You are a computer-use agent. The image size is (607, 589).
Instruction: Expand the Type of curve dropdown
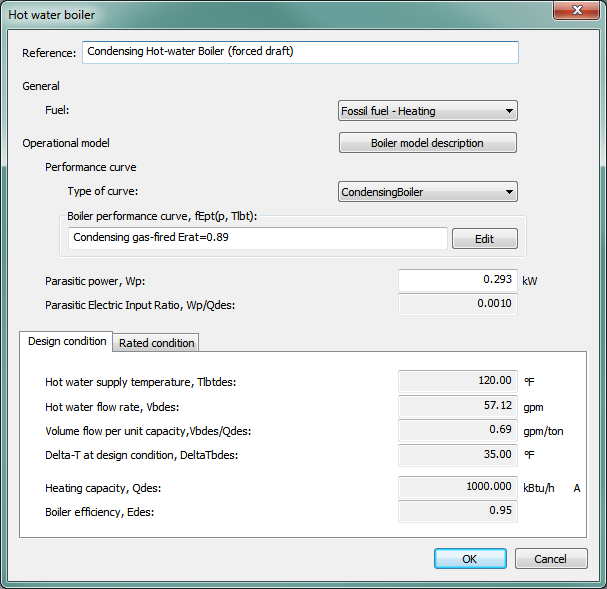(x=428, y=191)
